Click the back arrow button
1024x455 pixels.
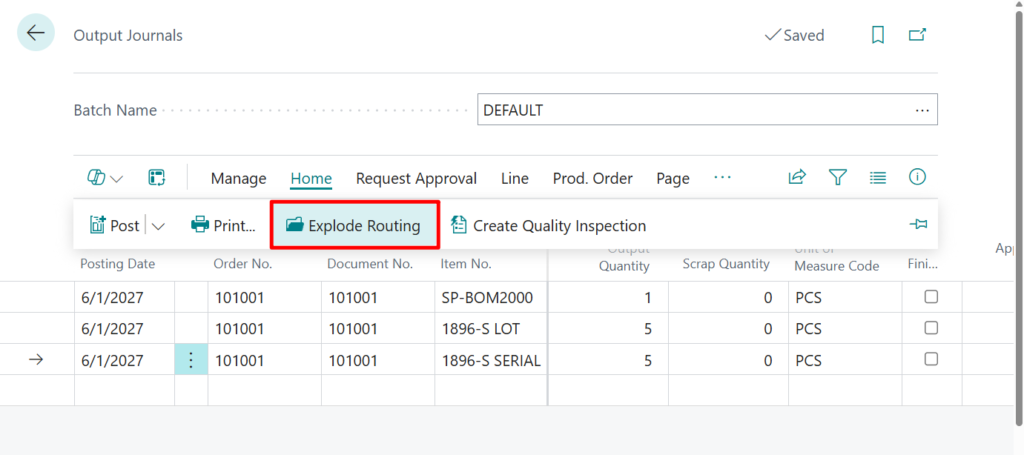coord(36,33)
